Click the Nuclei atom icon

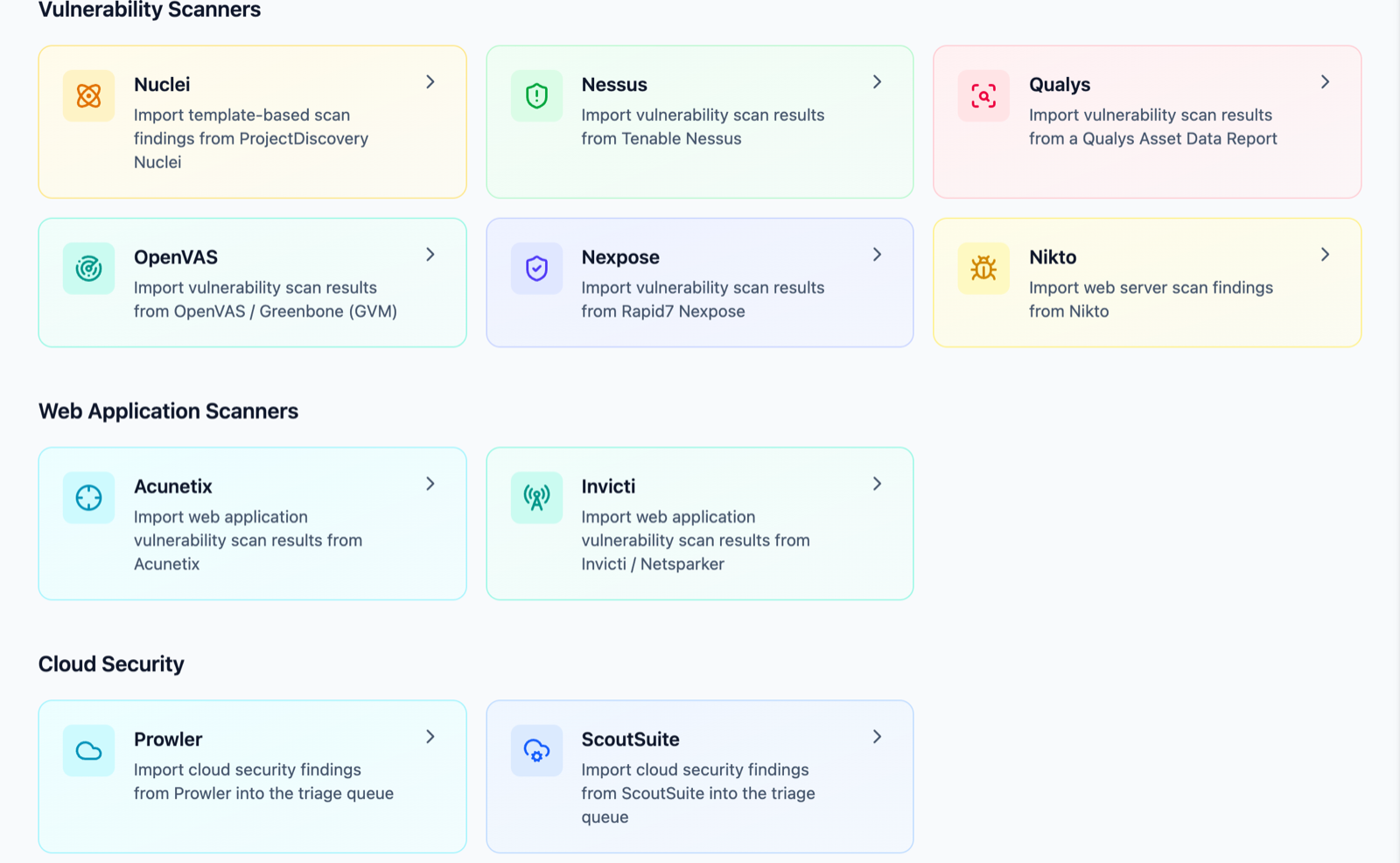tap(89, 95)
